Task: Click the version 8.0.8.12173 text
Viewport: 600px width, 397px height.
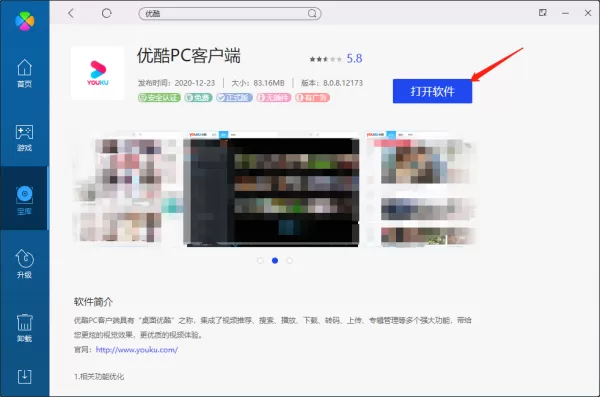Action: coord(342,83)
